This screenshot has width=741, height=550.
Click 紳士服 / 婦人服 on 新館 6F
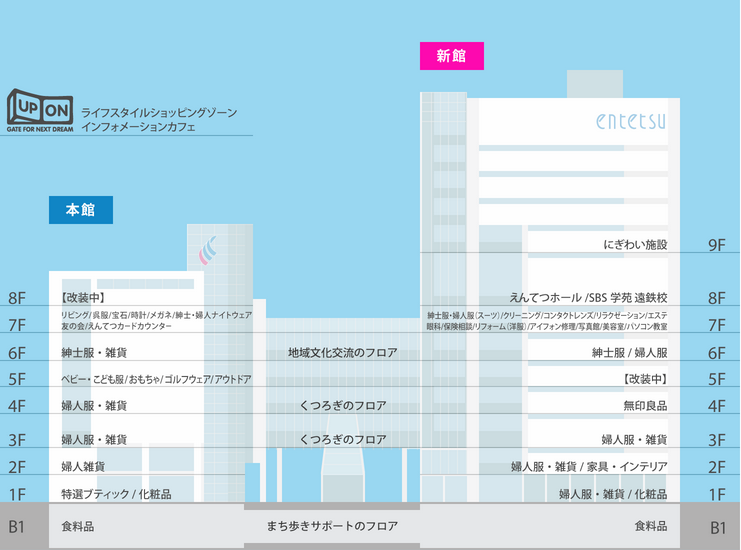(x=629, y=352)
